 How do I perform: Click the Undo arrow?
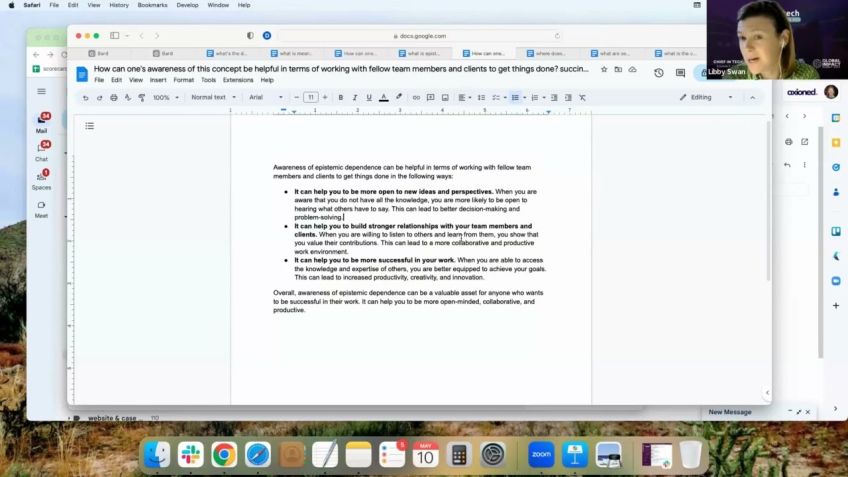coord(85,97)
